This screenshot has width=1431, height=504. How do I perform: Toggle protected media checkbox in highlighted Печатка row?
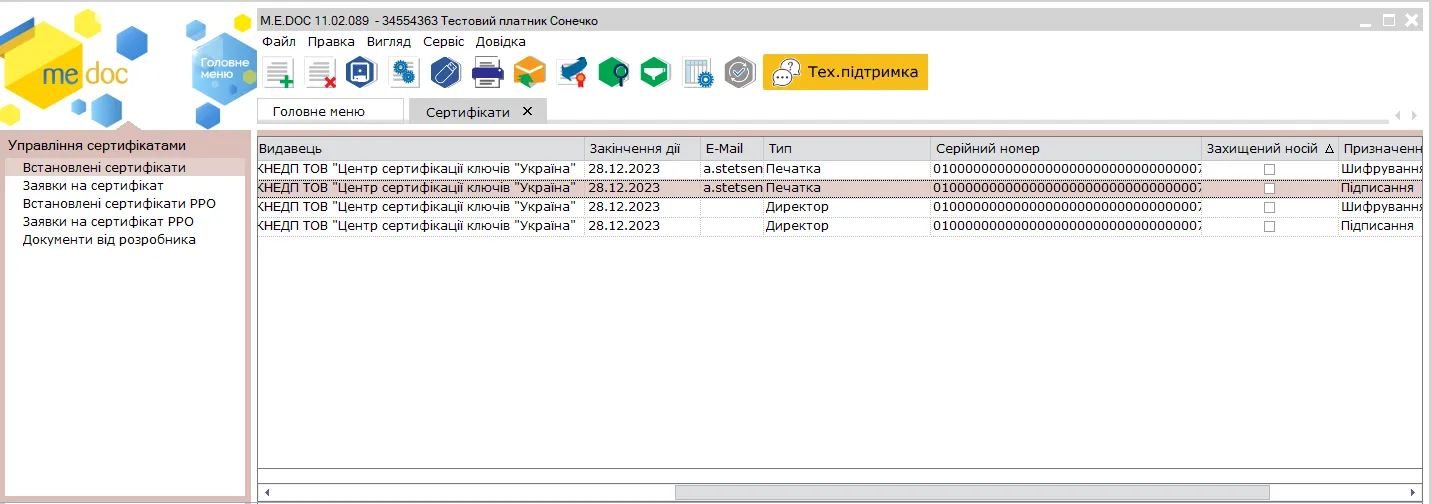click(1269, 188)
